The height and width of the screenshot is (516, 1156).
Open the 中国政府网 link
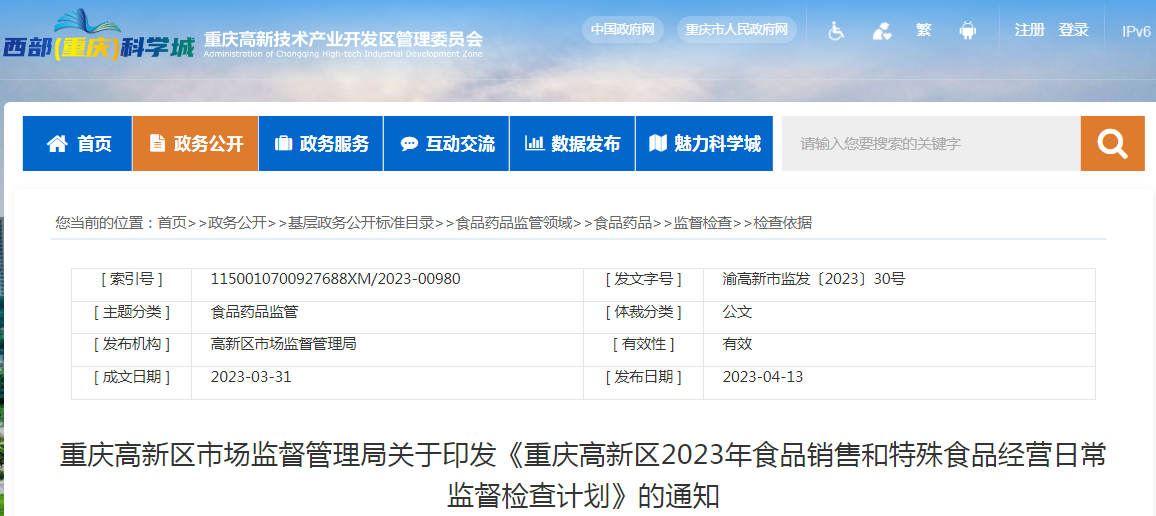(x=623, y=29)
